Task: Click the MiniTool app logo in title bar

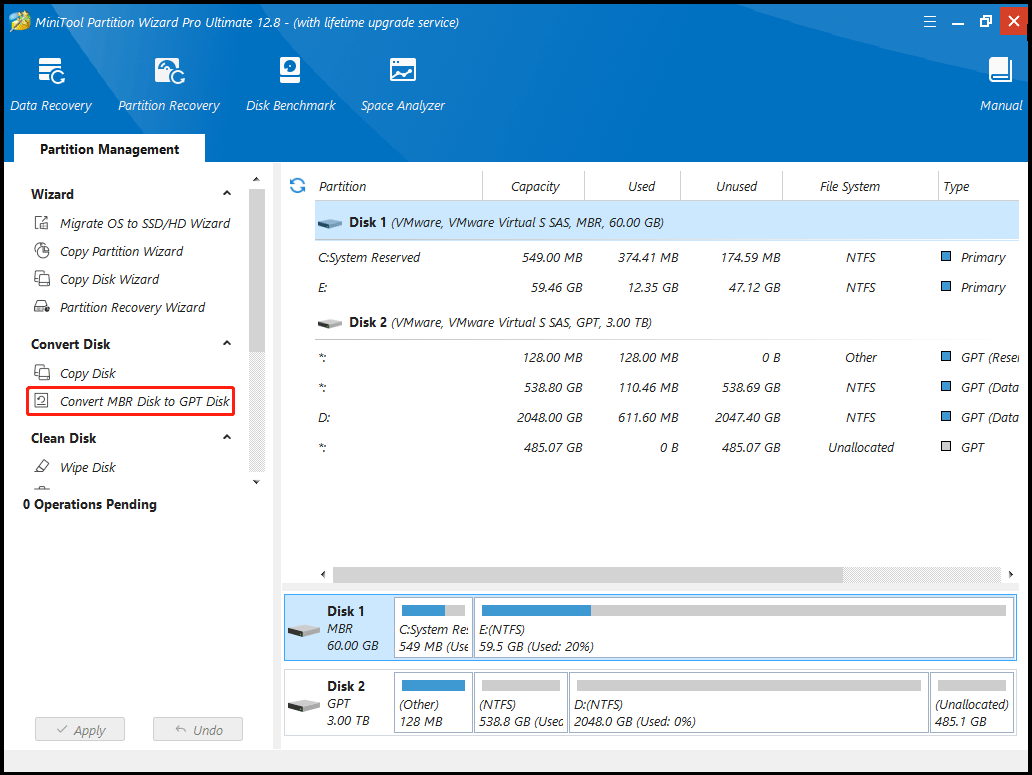Action: tap(20, 21)
